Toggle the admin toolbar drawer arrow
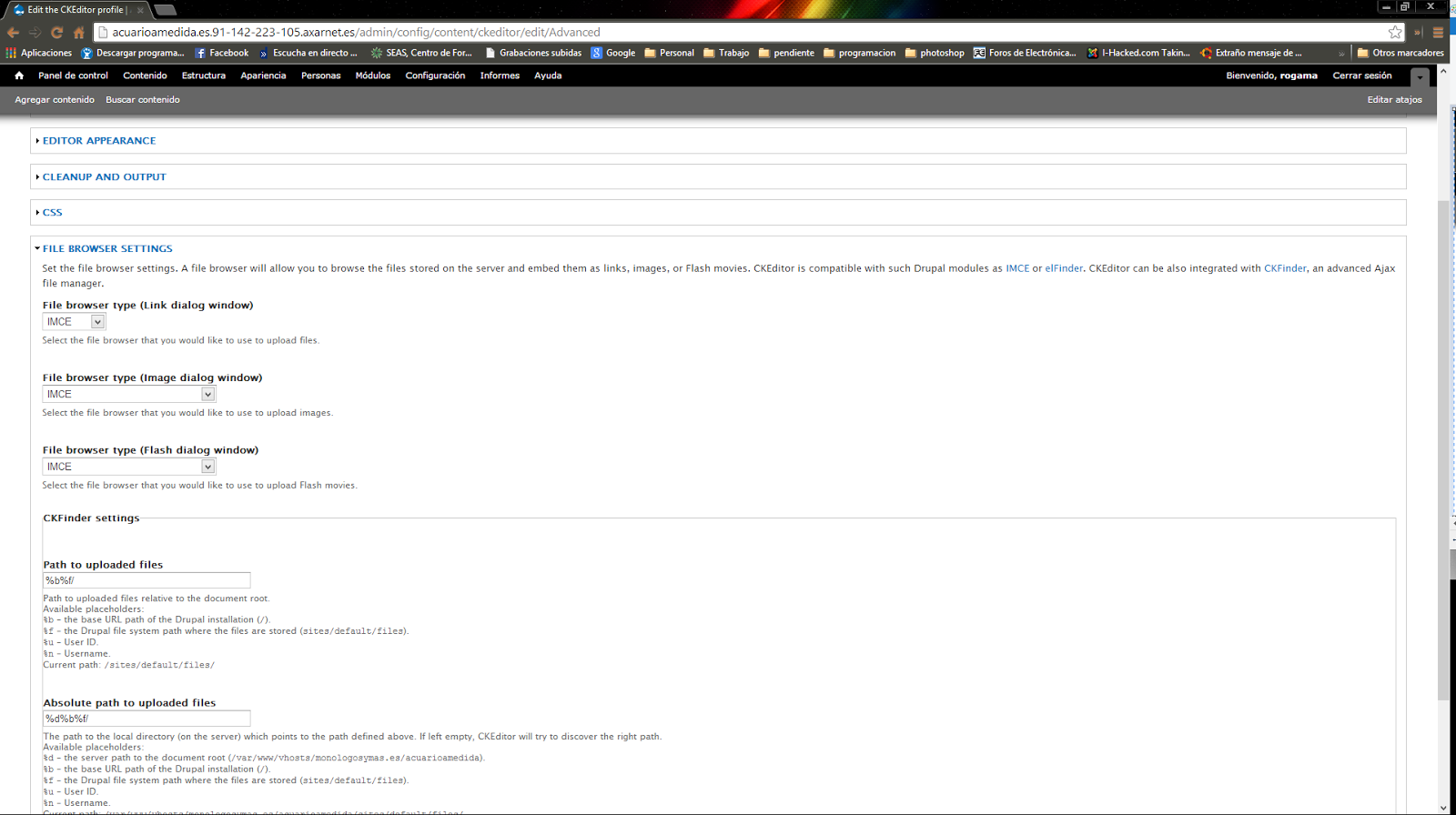The image size is (1456, 815). [x=1420, y=77]
